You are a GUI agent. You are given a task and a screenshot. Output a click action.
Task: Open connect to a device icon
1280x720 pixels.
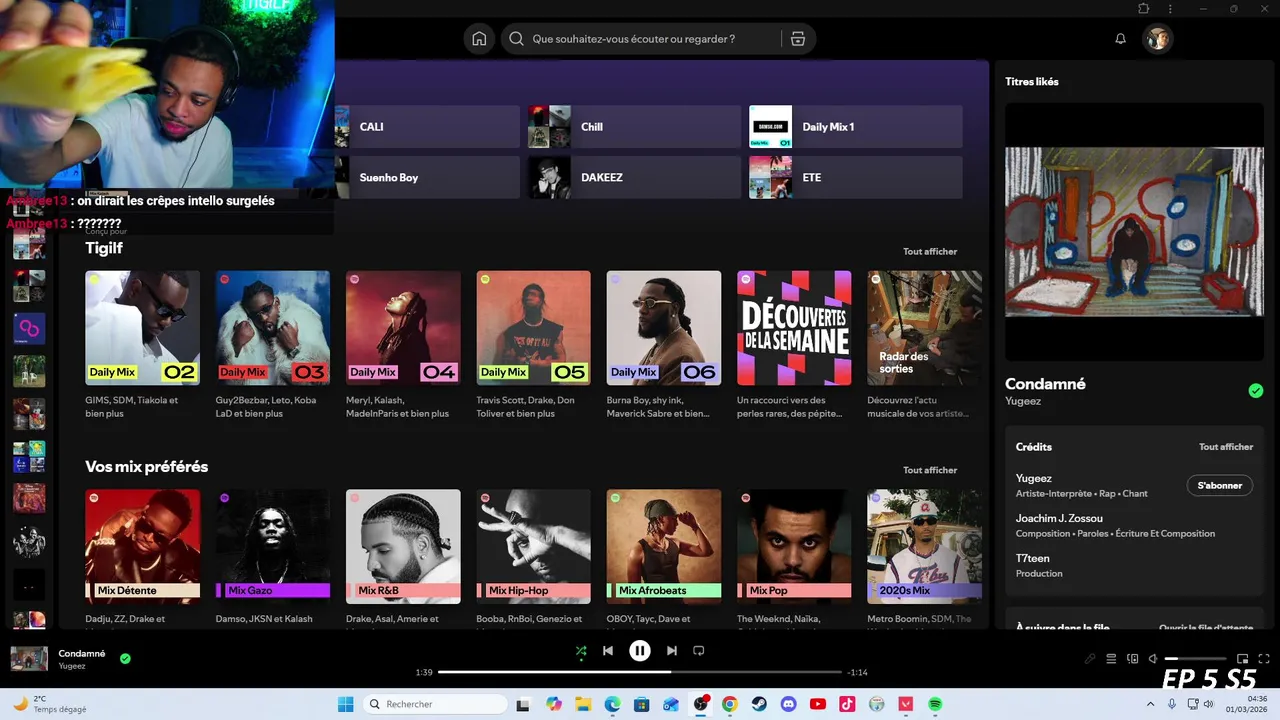(1132, 659)
